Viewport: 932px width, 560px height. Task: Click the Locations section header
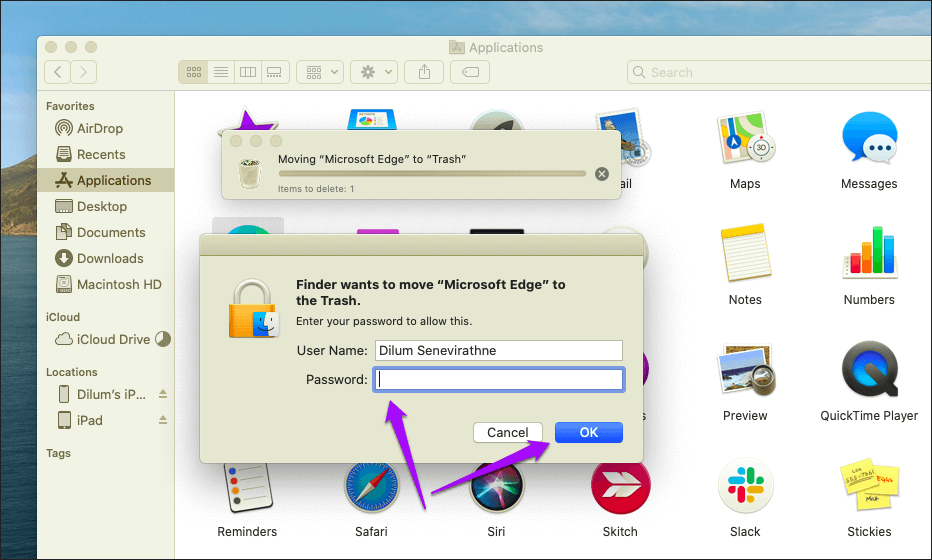tap(71, 372)
